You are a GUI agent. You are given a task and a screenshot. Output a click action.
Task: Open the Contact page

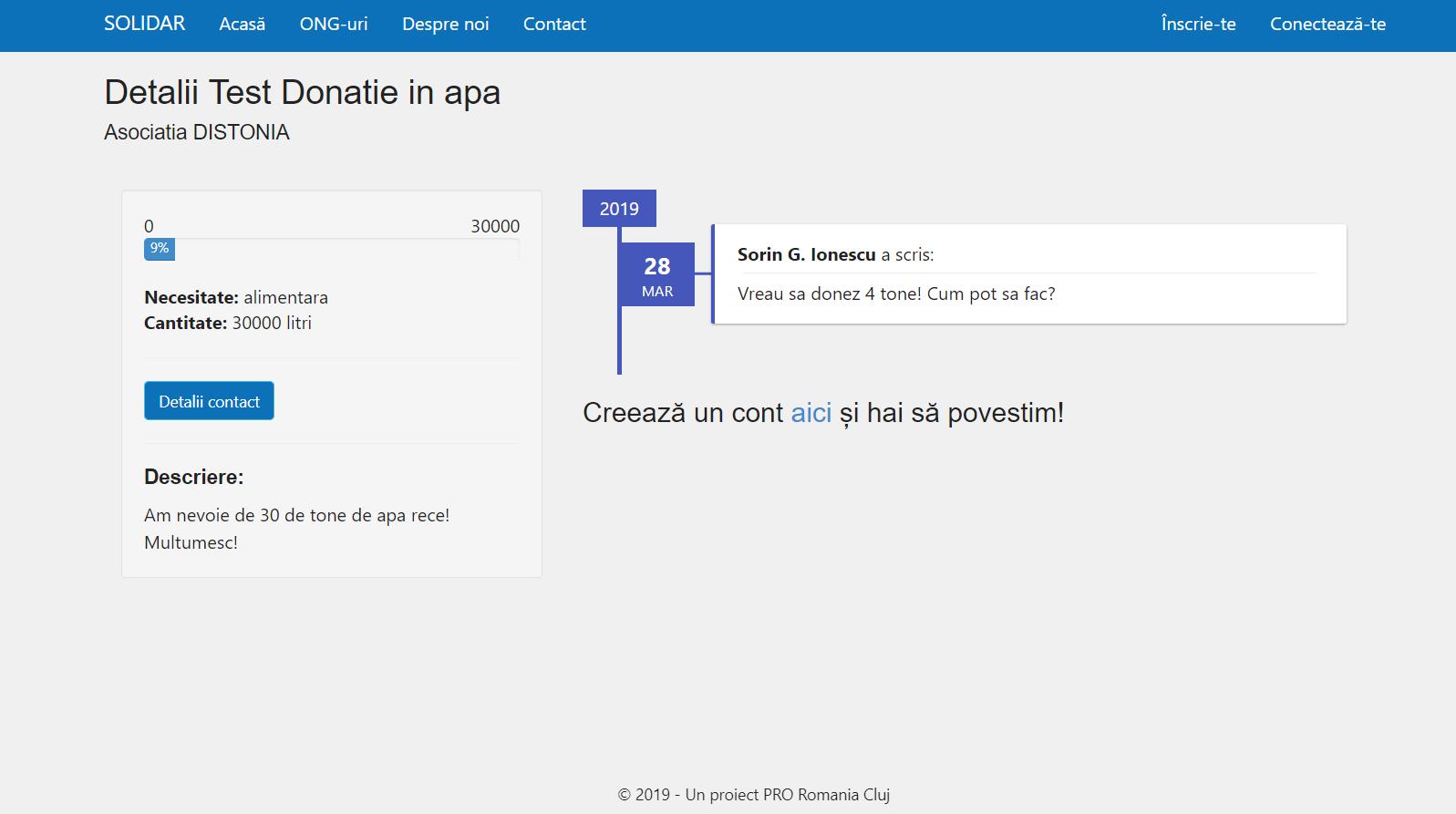pyautogui.click(x=554, y=25)
